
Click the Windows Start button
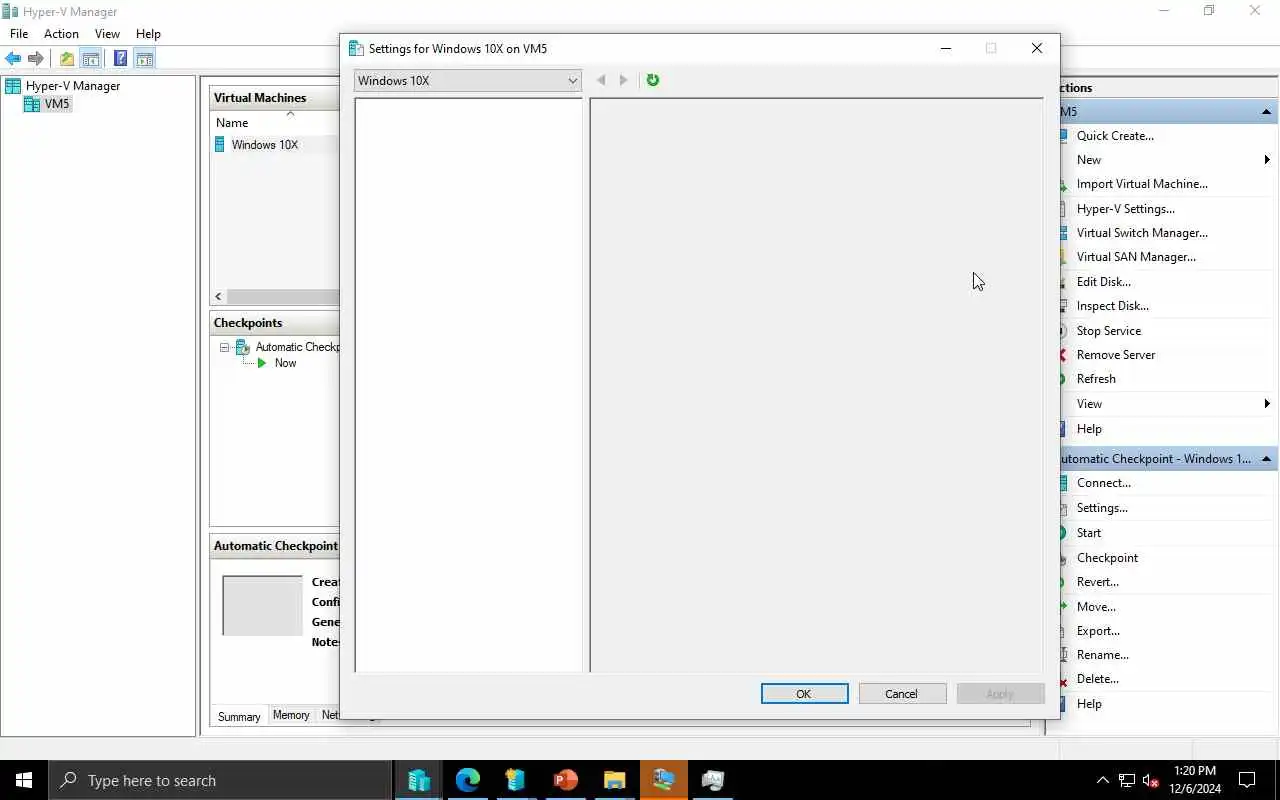pyautogui.click(x=24, y=780)
